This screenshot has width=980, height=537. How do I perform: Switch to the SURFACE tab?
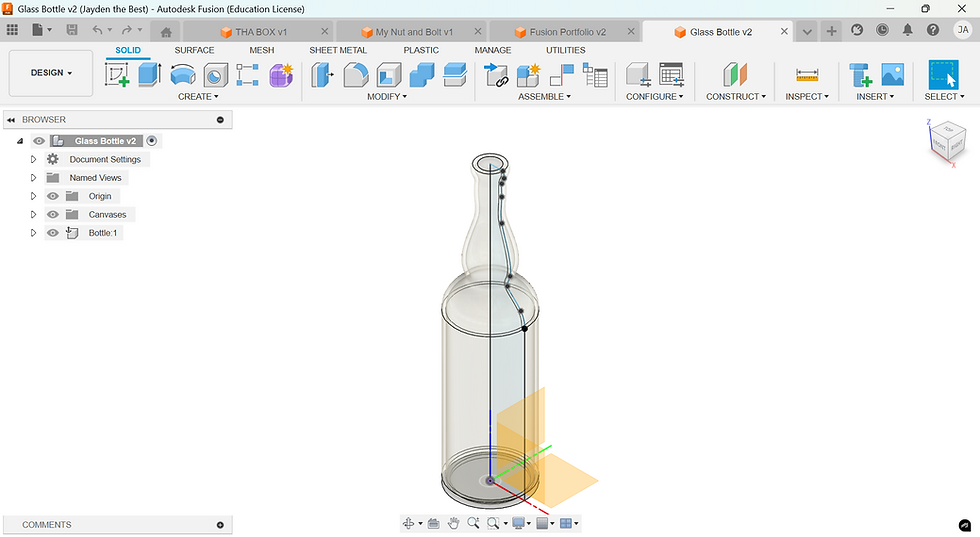click(x=194, y=50)
